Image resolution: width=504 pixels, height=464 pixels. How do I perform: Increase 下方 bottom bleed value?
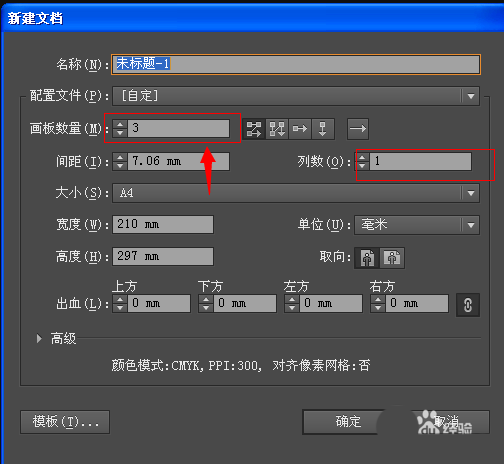click(206, 299)
